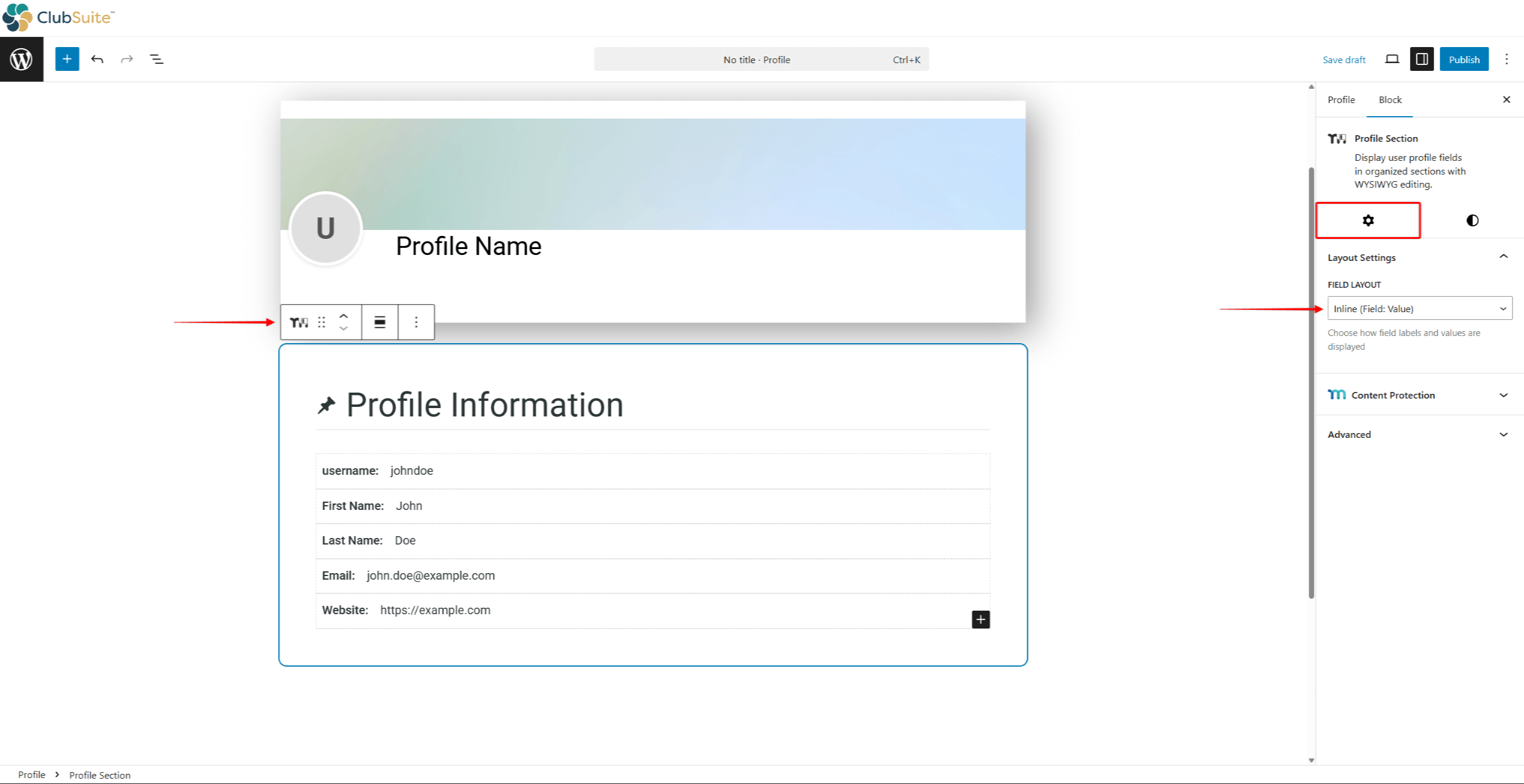Switch to the Styles half-circle tab
Viewport: 1524px width, 784px height.
click(x=1472, y=220)
